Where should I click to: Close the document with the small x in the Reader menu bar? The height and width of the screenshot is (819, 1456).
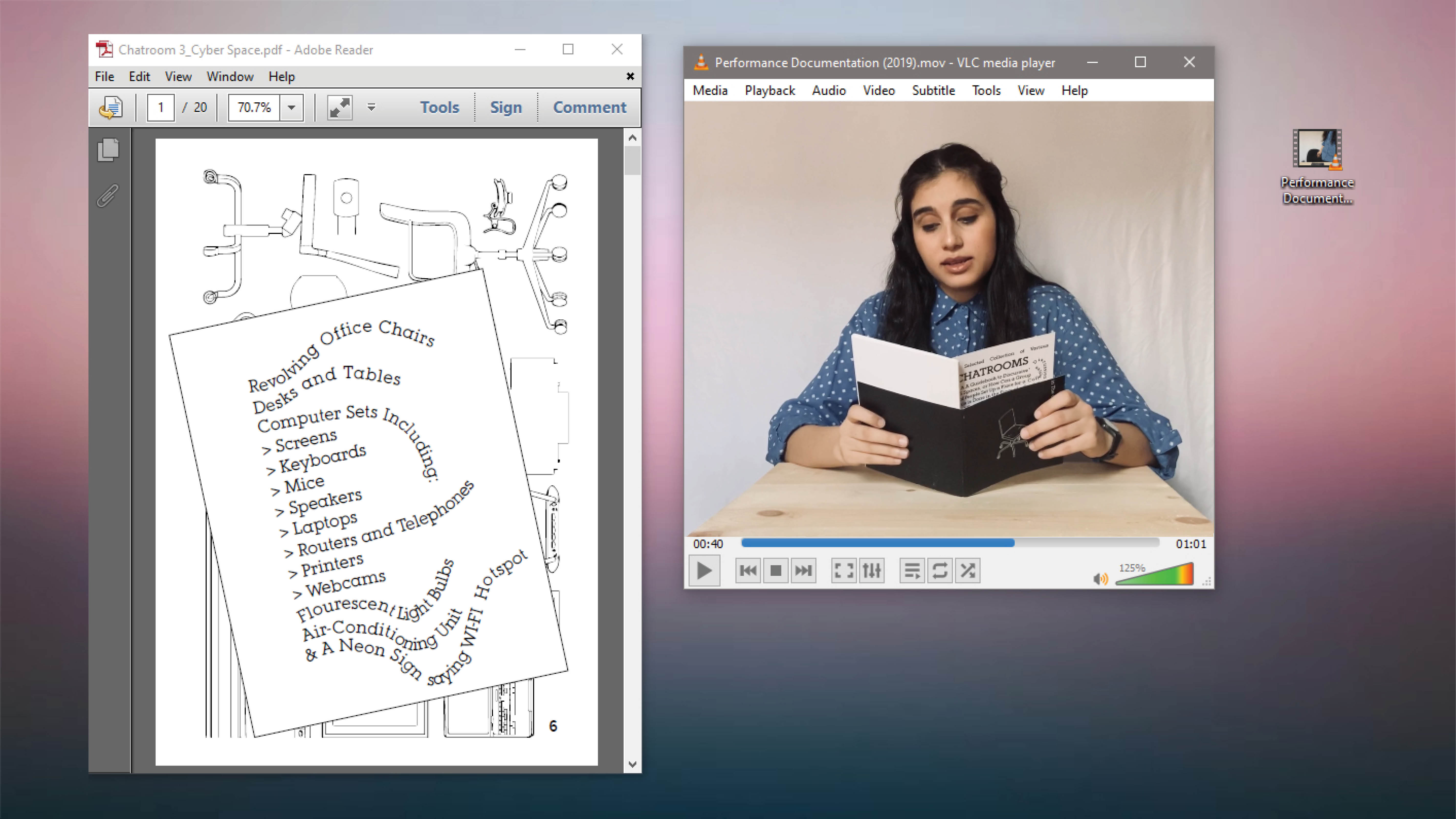point(630,76)
